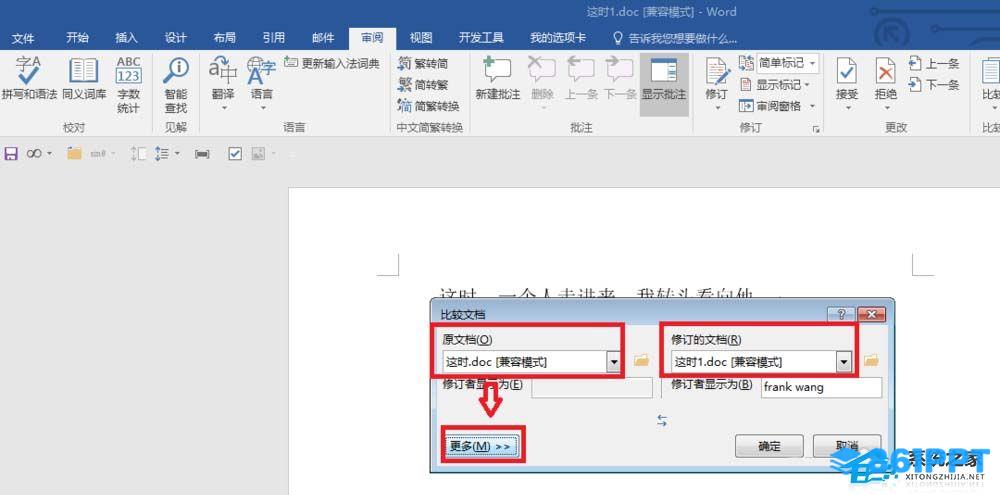This screenshot has height=495, width=1000.
Task: Open 简繁转换 conversion options
Action: pos(428,105)
